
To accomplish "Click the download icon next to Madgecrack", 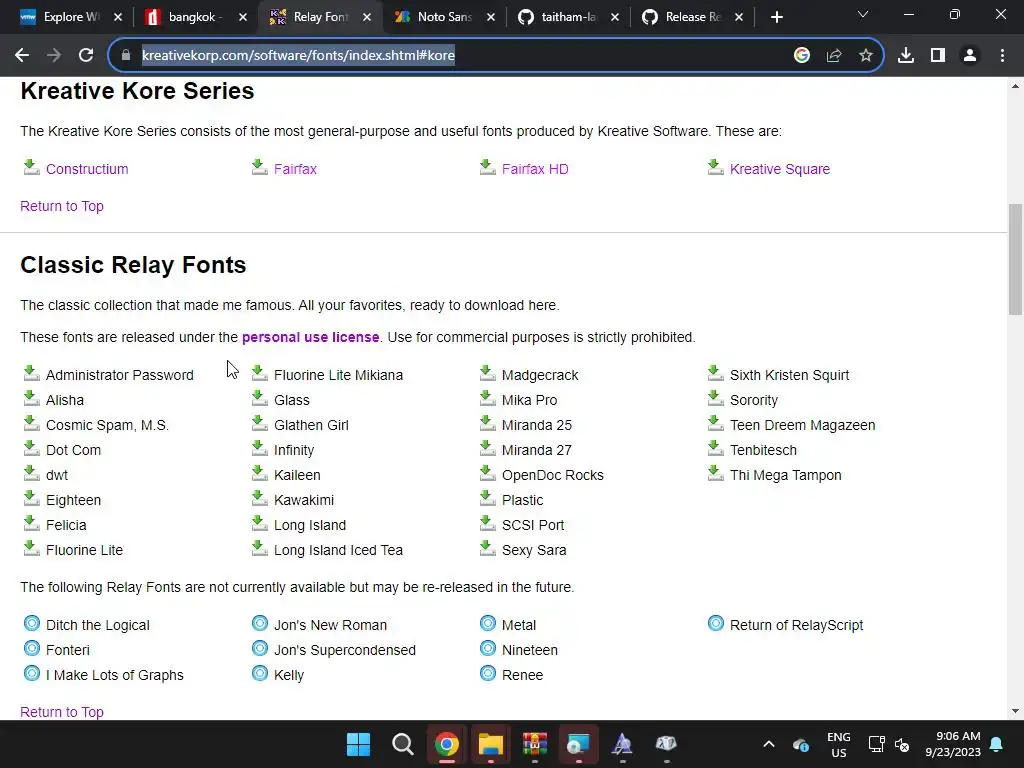I will pos(487,374).
